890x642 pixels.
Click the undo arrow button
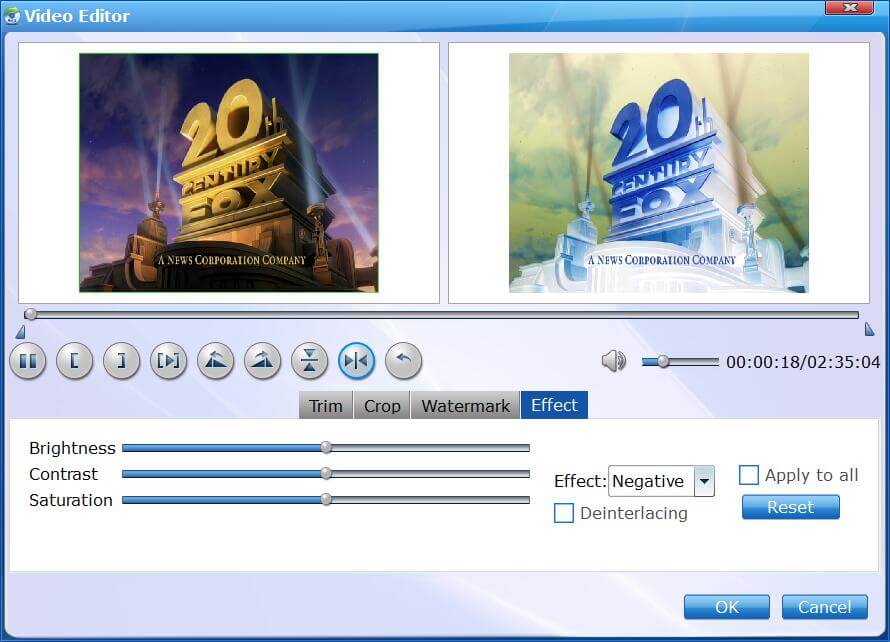(403, 361)
